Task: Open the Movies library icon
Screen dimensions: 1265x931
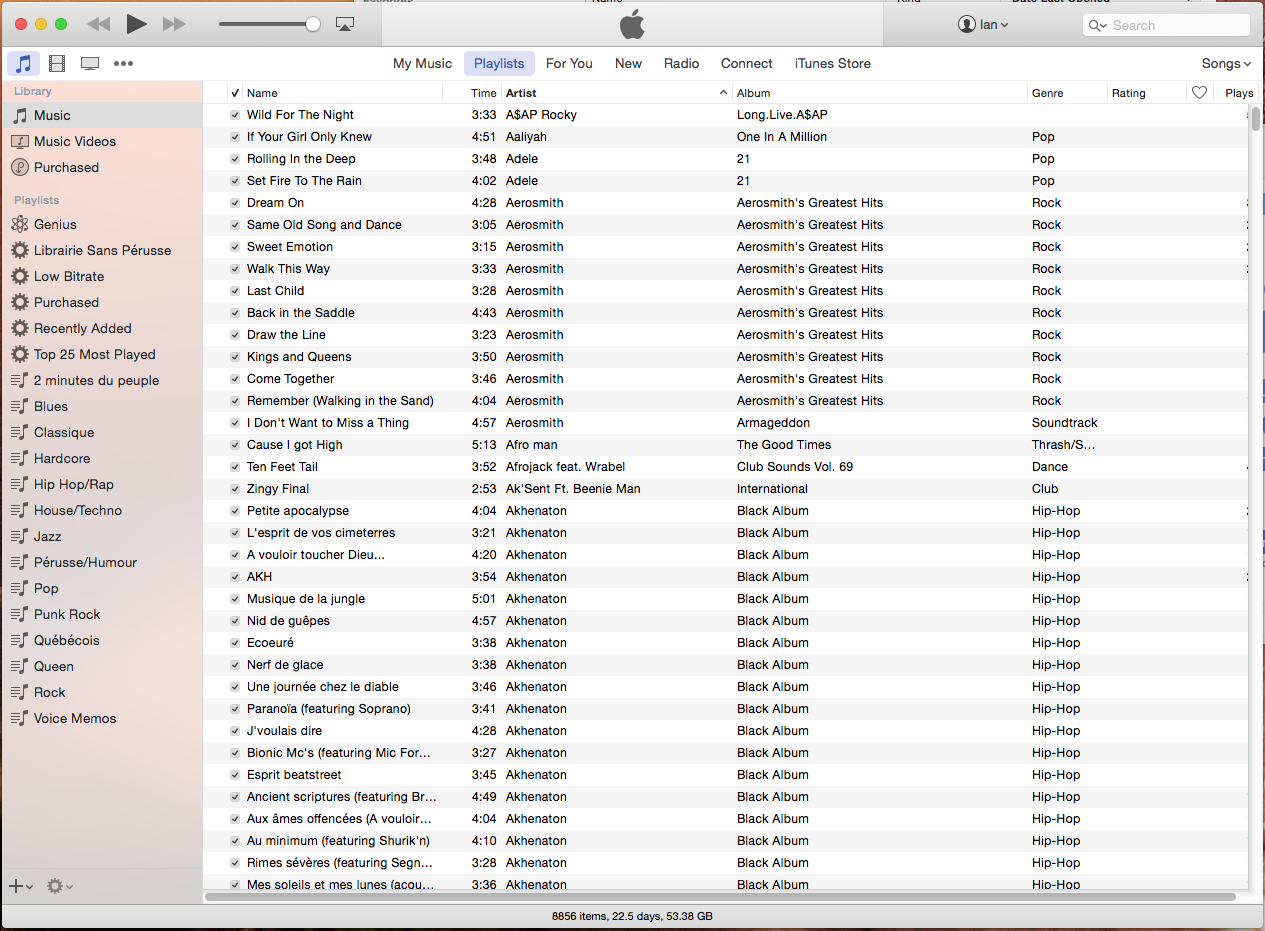Action: pyautogui.click(x=57, y=64)
